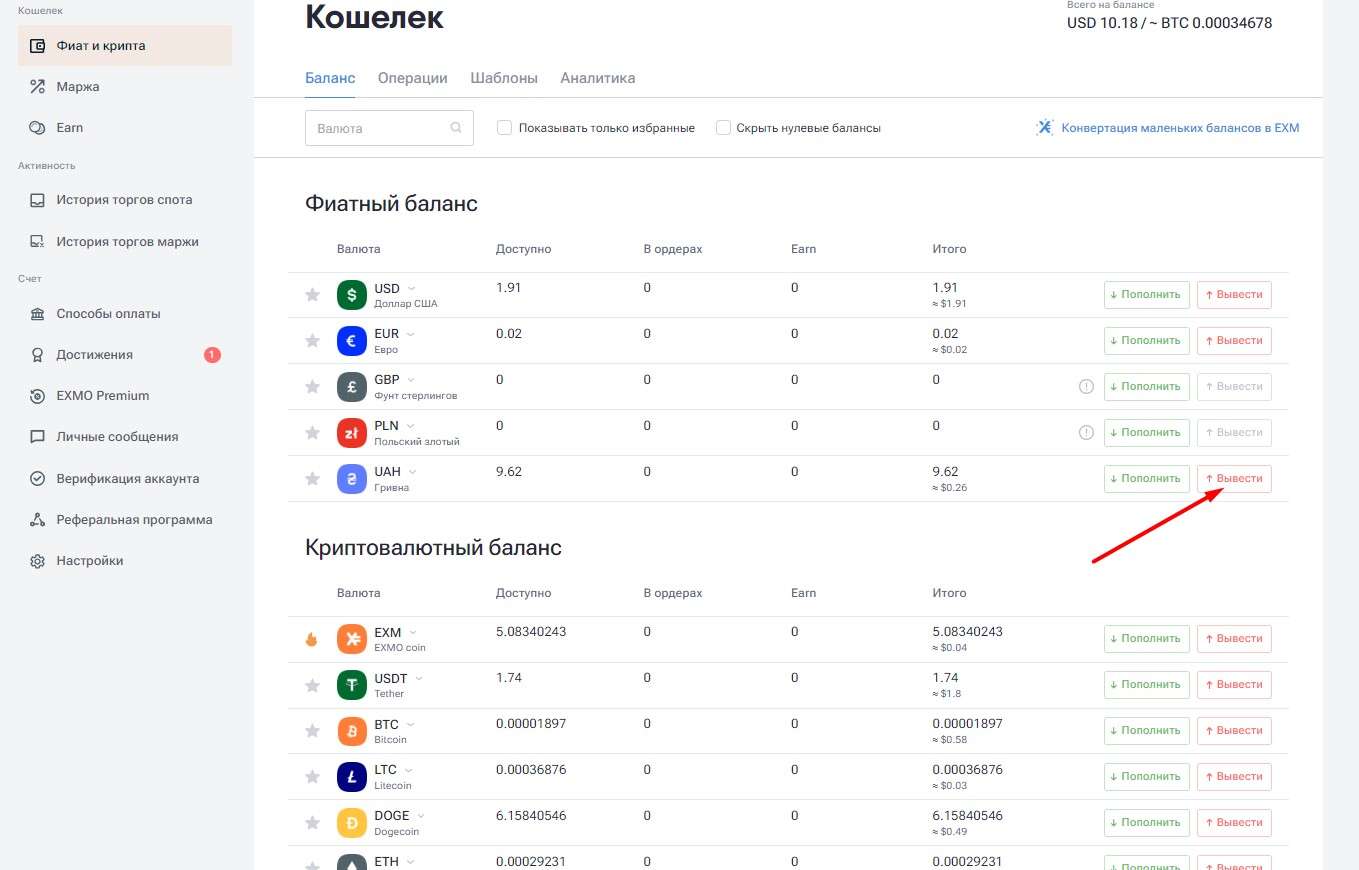
Task: Click the Настройки gear icon
Action: tap(38, 561)
